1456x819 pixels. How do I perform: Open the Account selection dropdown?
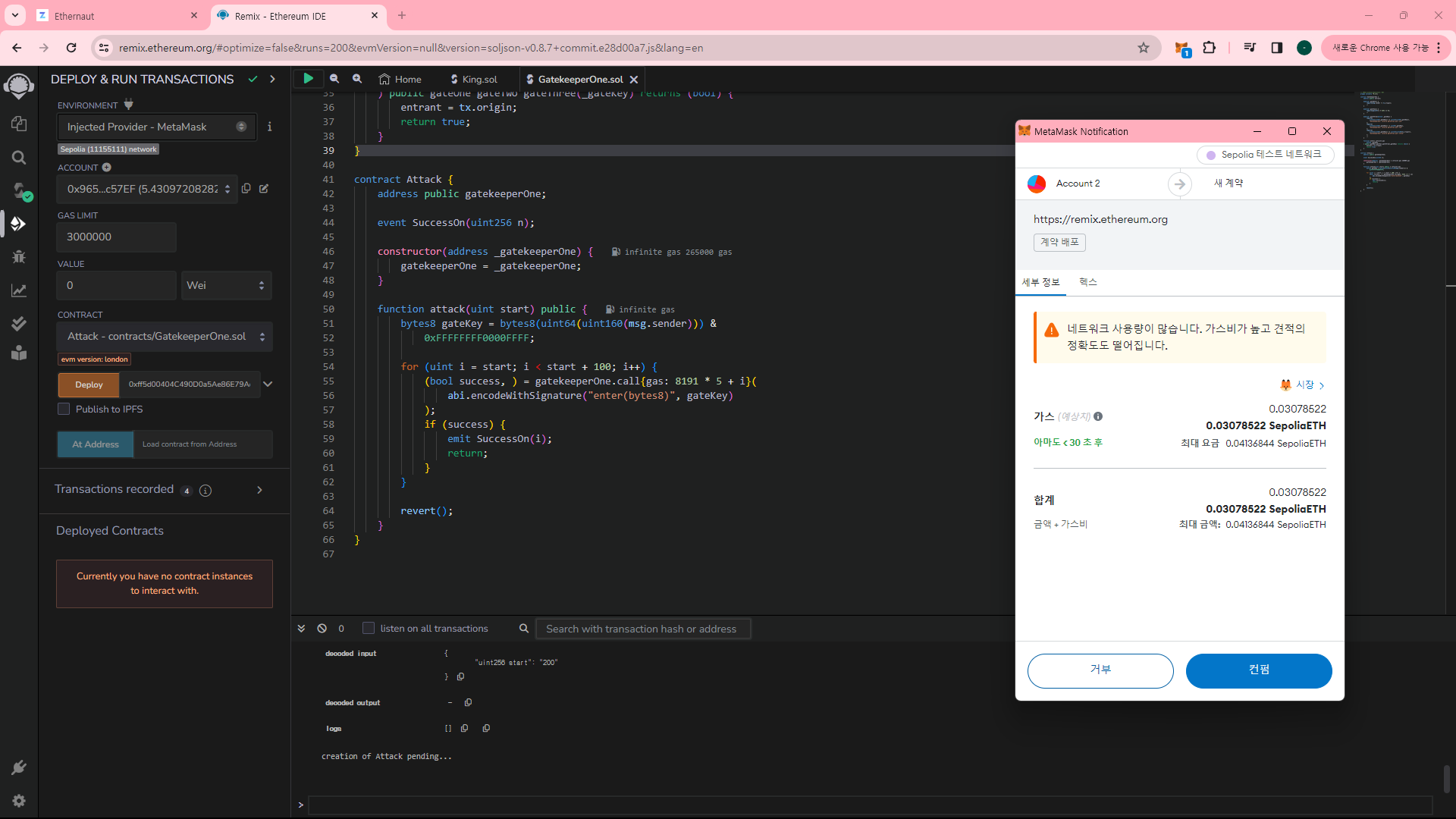[147, 189]
